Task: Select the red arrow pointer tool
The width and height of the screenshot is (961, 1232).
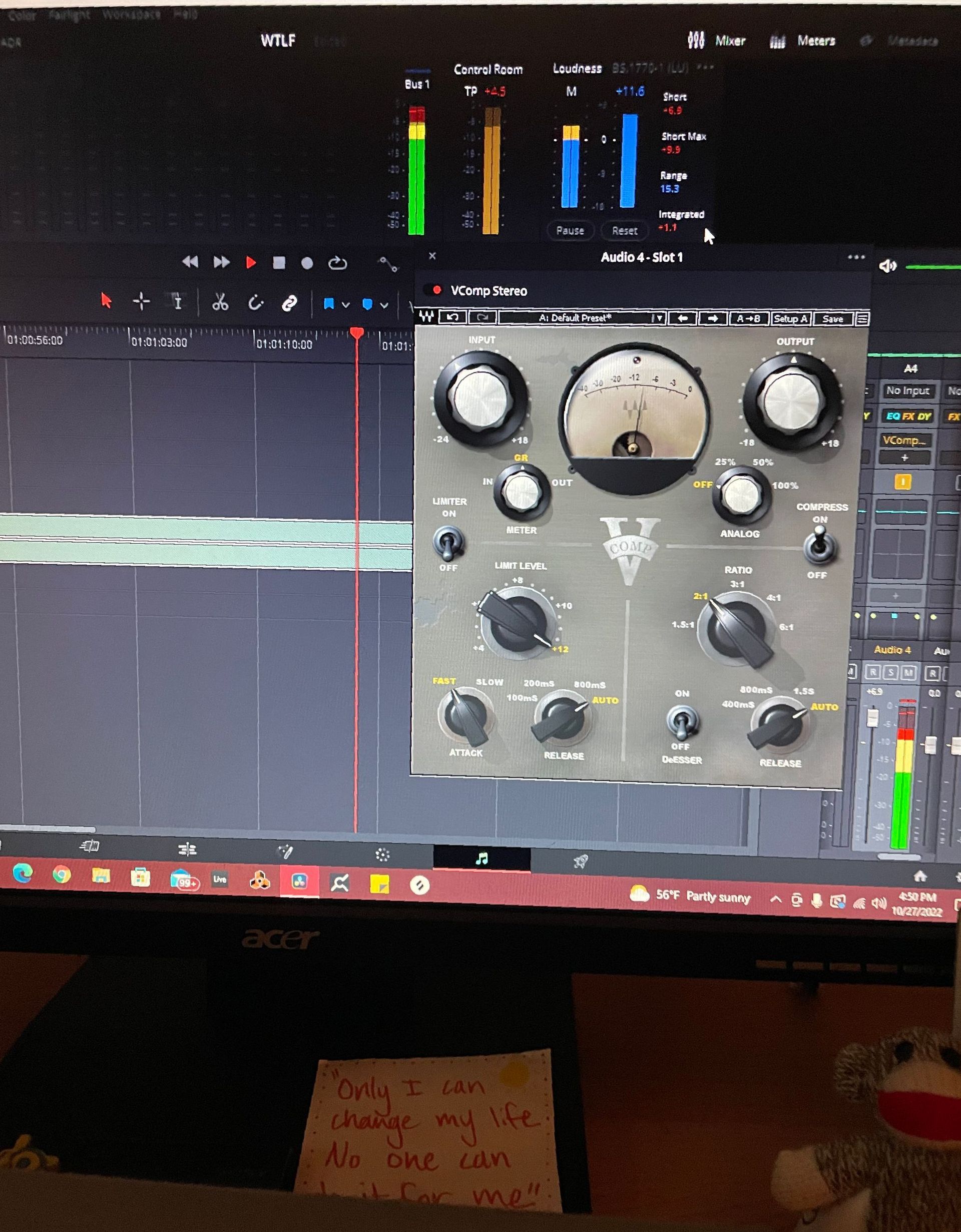Action: click(x=106, y=301)
